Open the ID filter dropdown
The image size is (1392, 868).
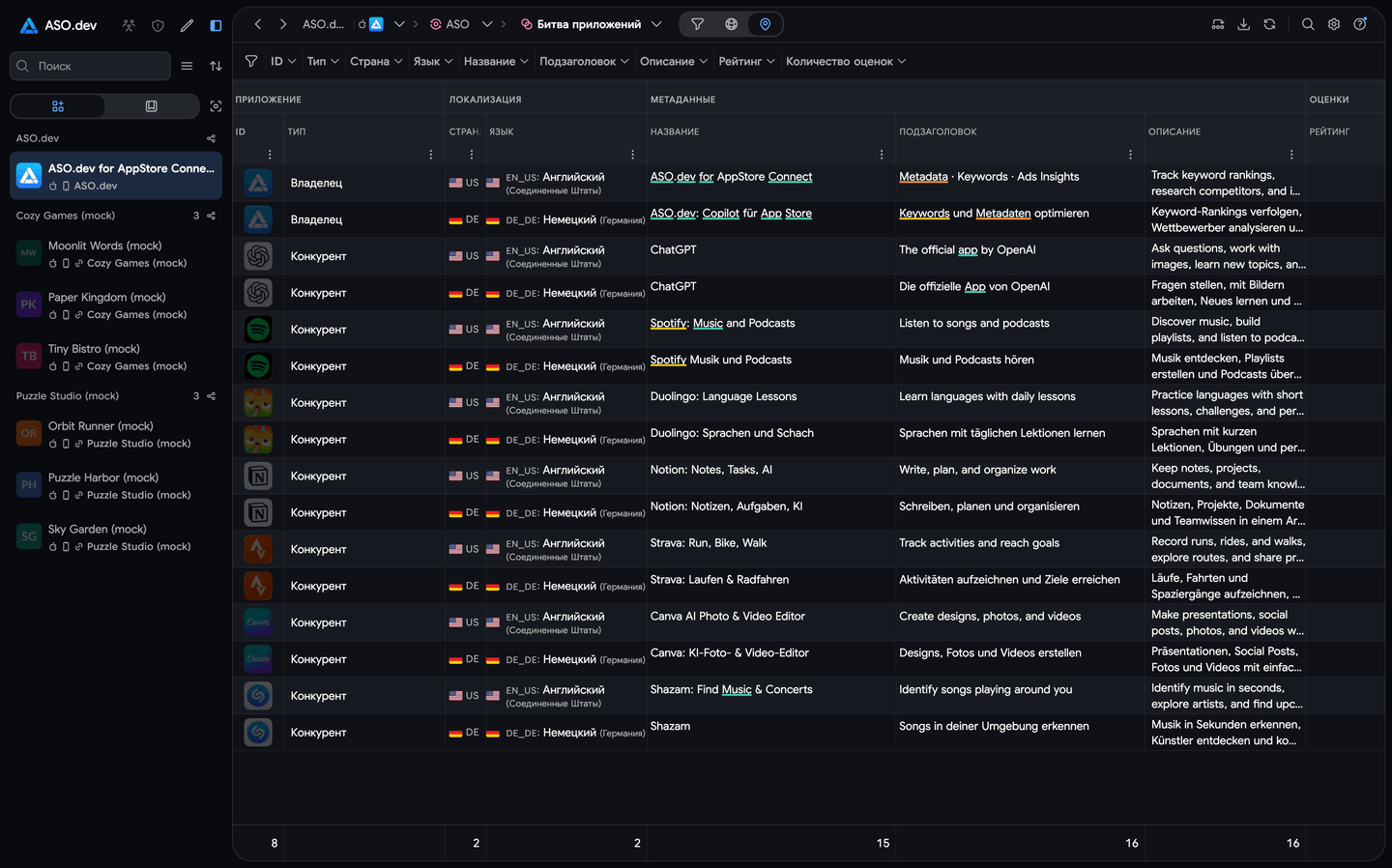coord(281,61)
